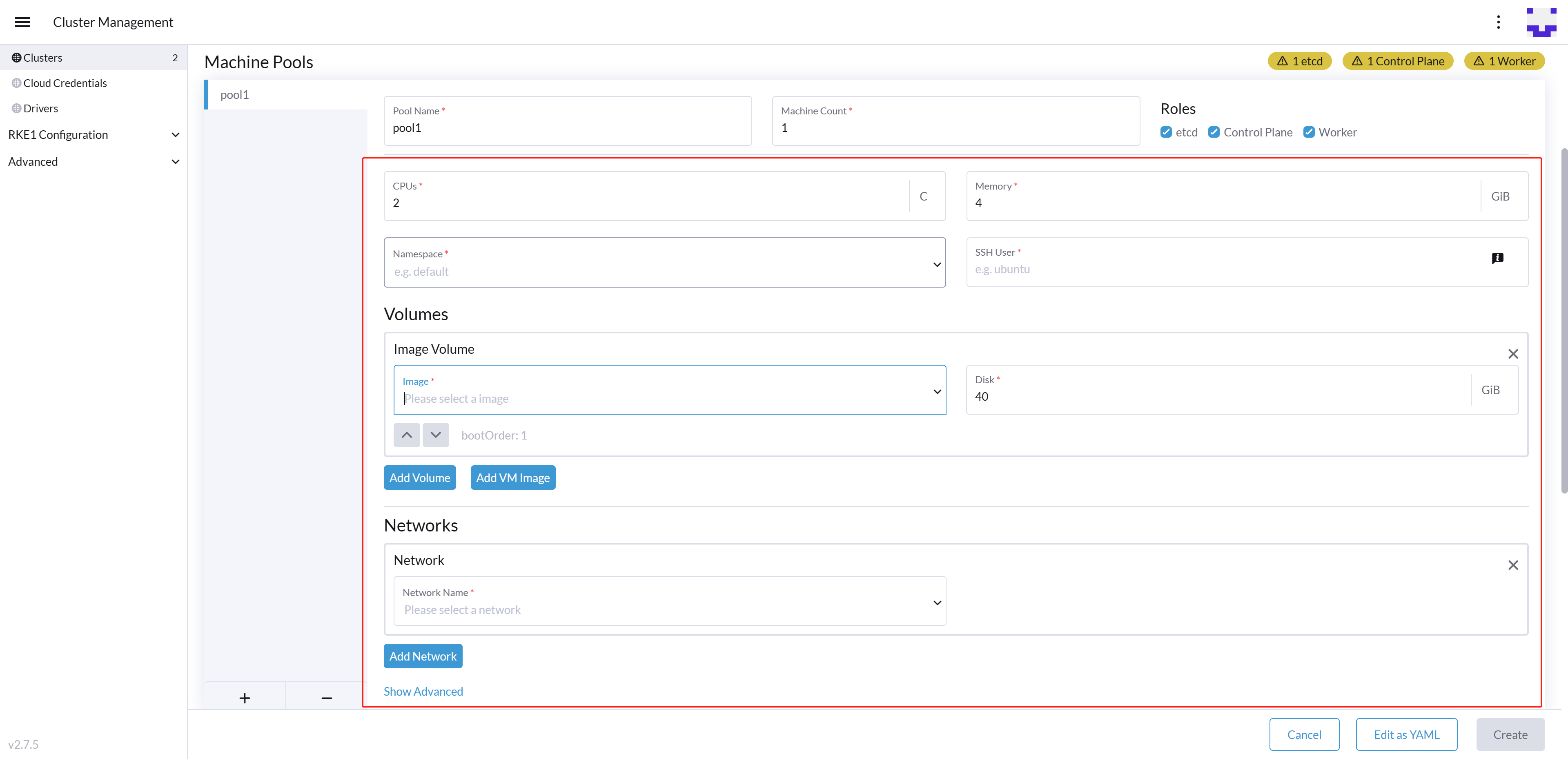Uncheck the etcd role checkbox
The image size is (1568, 759).
(x=1166, y=132)
